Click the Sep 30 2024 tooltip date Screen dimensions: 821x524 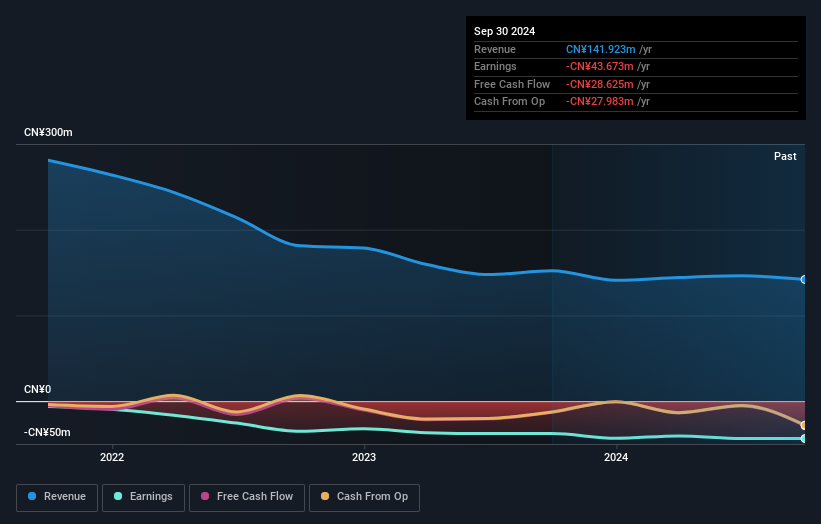pyautogui.click(x=504, y=31)
